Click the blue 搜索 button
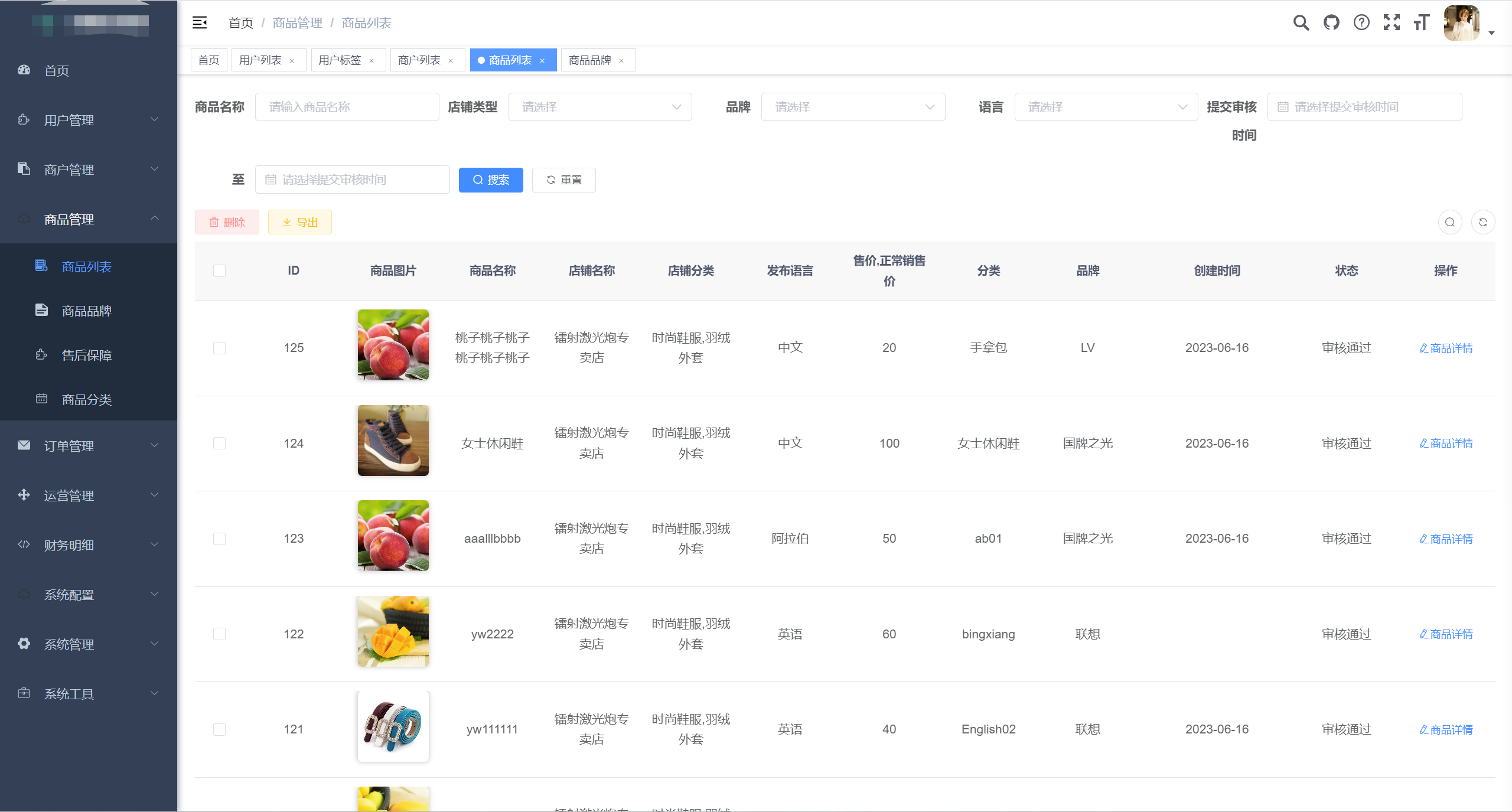This screenshot has height=812, width=1512. (x=491, y=180)
